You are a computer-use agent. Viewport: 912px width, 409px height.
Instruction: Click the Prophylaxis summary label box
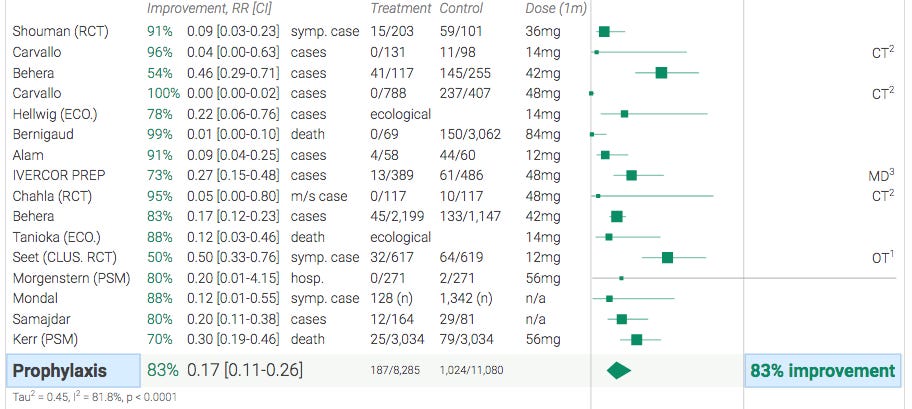pyautogui.click(x=73, y=371)
